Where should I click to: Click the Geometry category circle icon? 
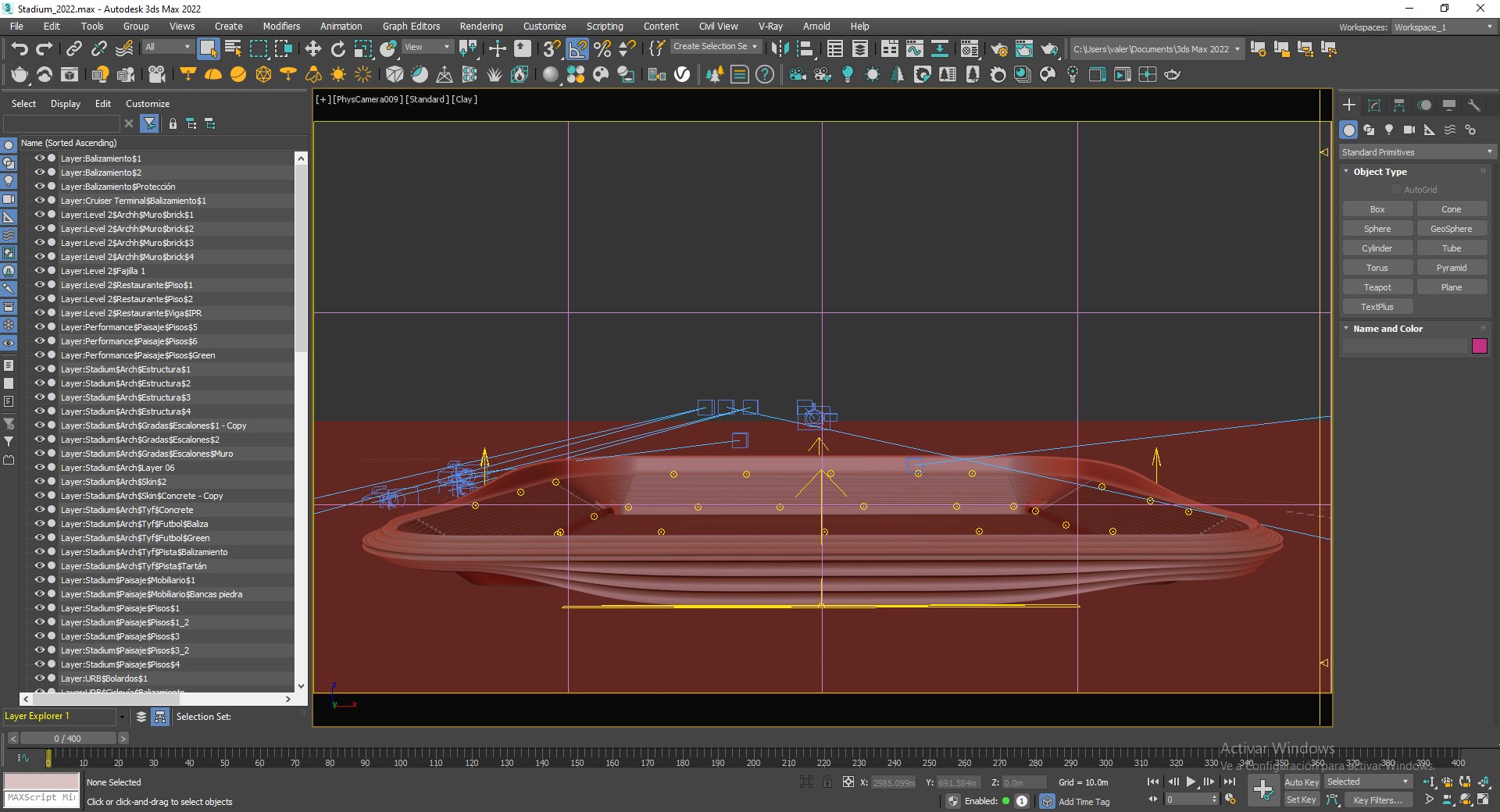[1349, 130]
